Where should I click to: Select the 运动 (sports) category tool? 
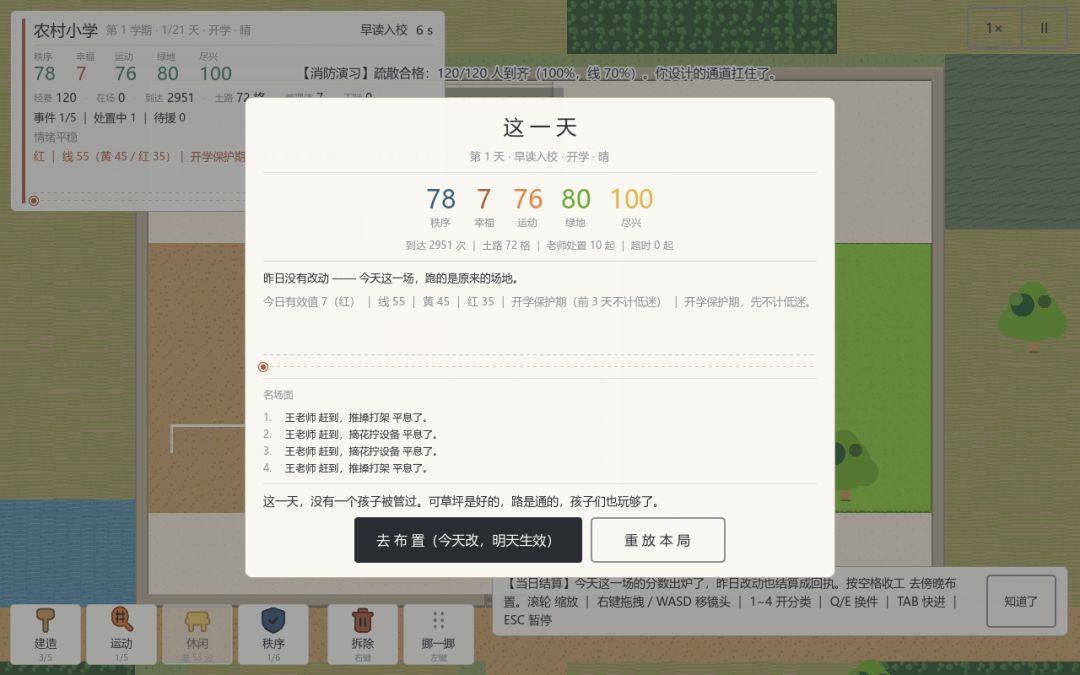tap(121, 634)
